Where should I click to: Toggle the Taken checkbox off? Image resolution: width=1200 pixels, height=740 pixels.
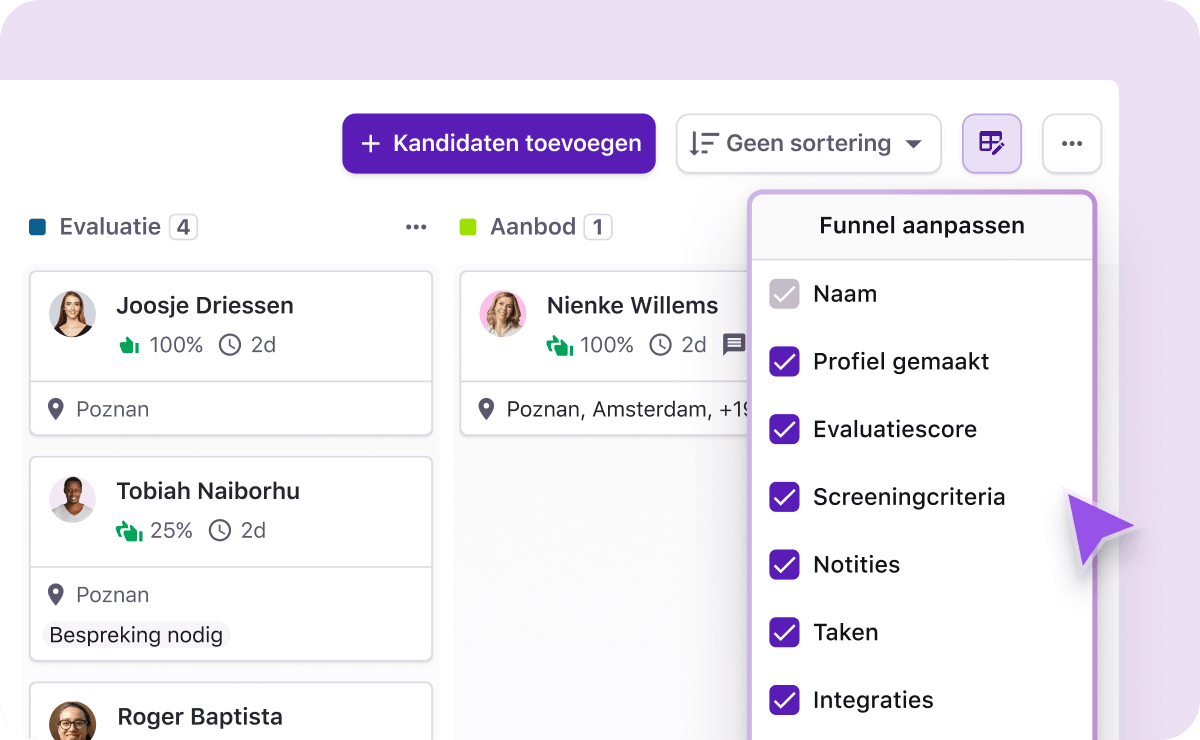click(785, 632)
